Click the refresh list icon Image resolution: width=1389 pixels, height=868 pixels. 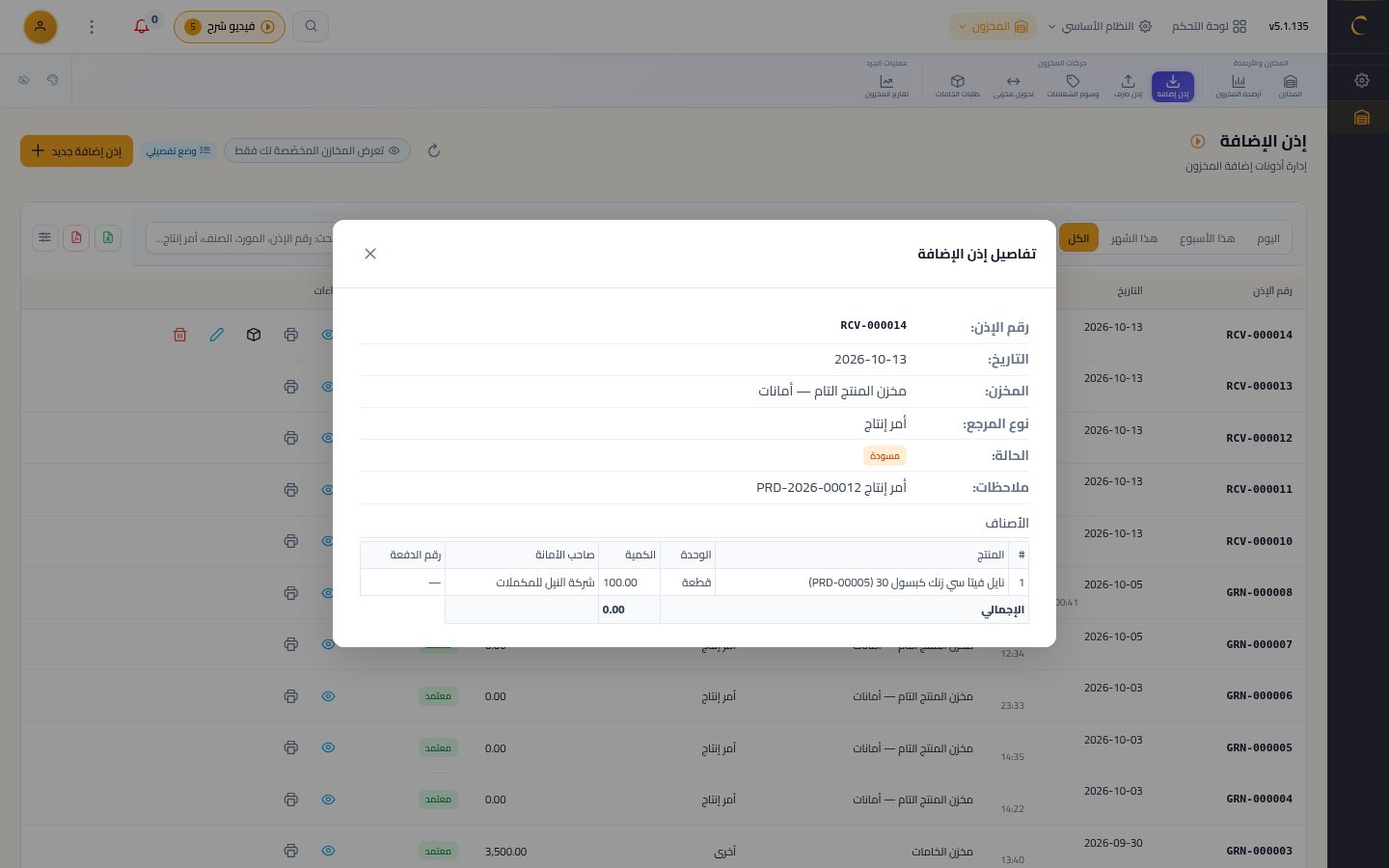pyautogui.click(x=434, y=150)
